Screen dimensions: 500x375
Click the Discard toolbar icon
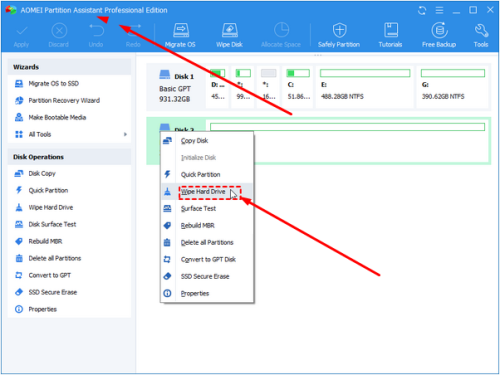[x=59, y=31]
